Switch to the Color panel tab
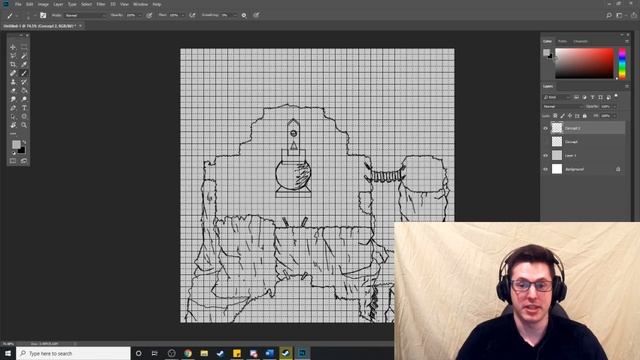This screenshot has height=360, width=640. [x=547, y=41]
